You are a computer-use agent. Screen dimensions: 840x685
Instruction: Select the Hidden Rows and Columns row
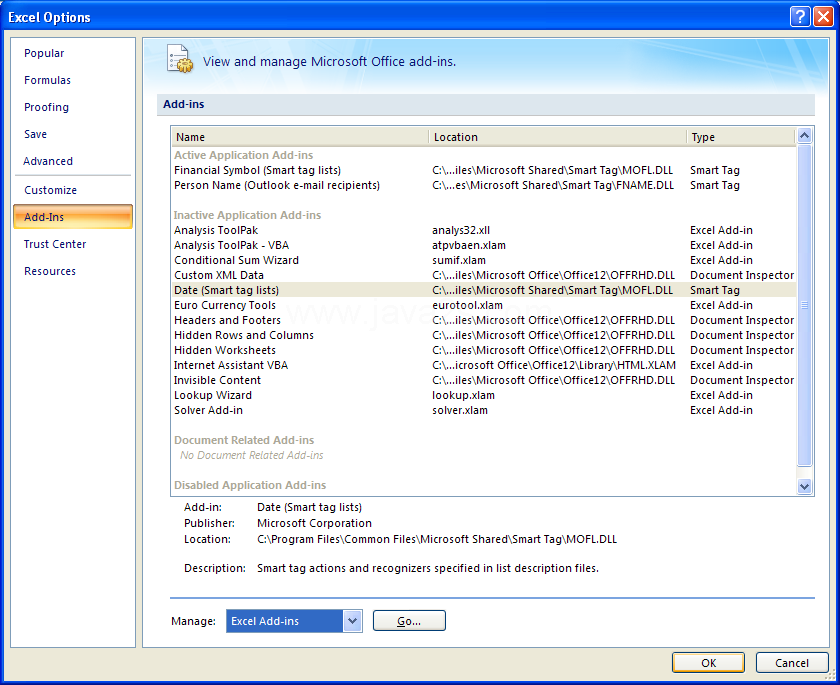(484, 335)
